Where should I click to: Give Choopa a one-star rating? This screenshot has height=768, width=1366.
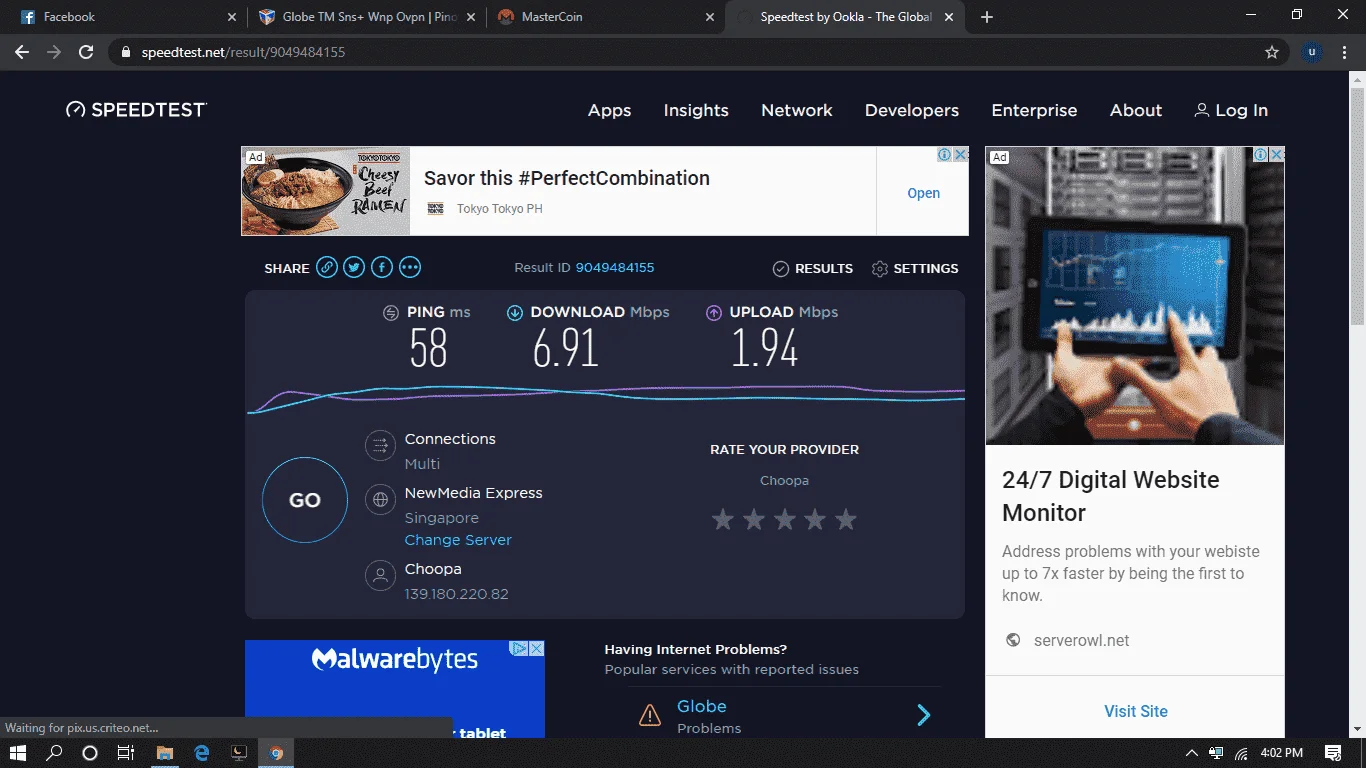point(723,519)
